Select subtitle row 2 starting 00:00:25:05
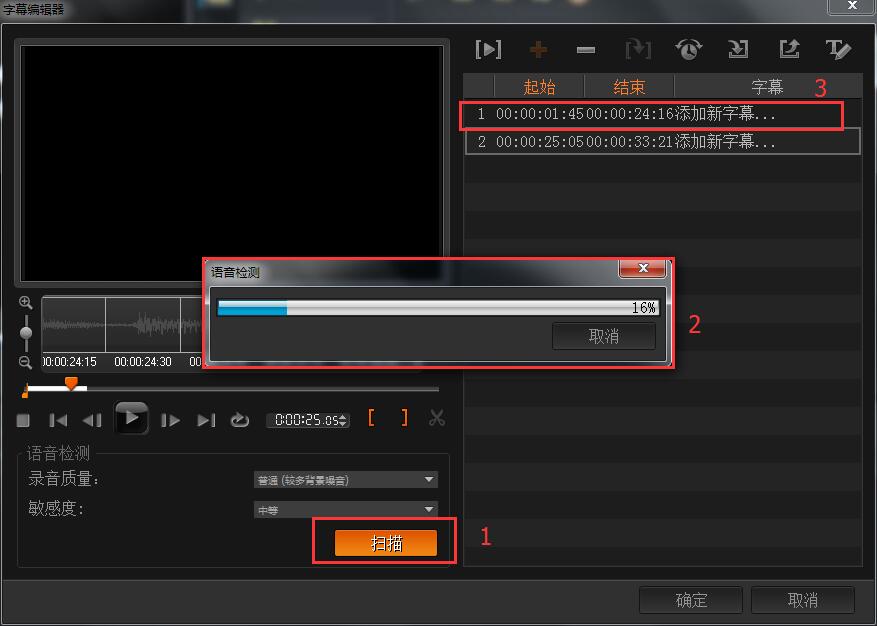 pos(662,142)
